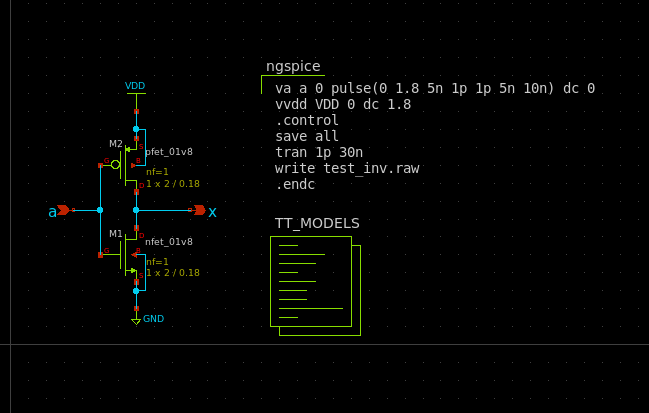Click the ngspice code block title
The height and width of the screenshot is (413, 649).
(293, 66)
